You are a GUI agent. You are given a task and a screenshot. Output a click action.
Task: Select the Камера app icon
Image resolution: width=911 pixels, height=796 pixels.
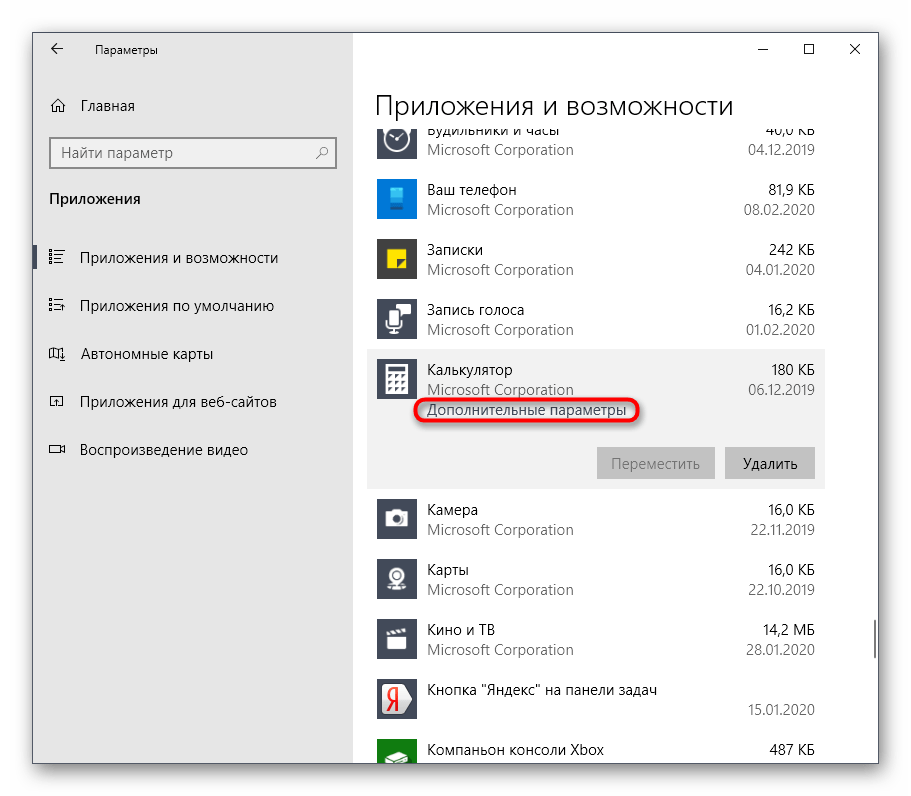click(x=396, y=519)
